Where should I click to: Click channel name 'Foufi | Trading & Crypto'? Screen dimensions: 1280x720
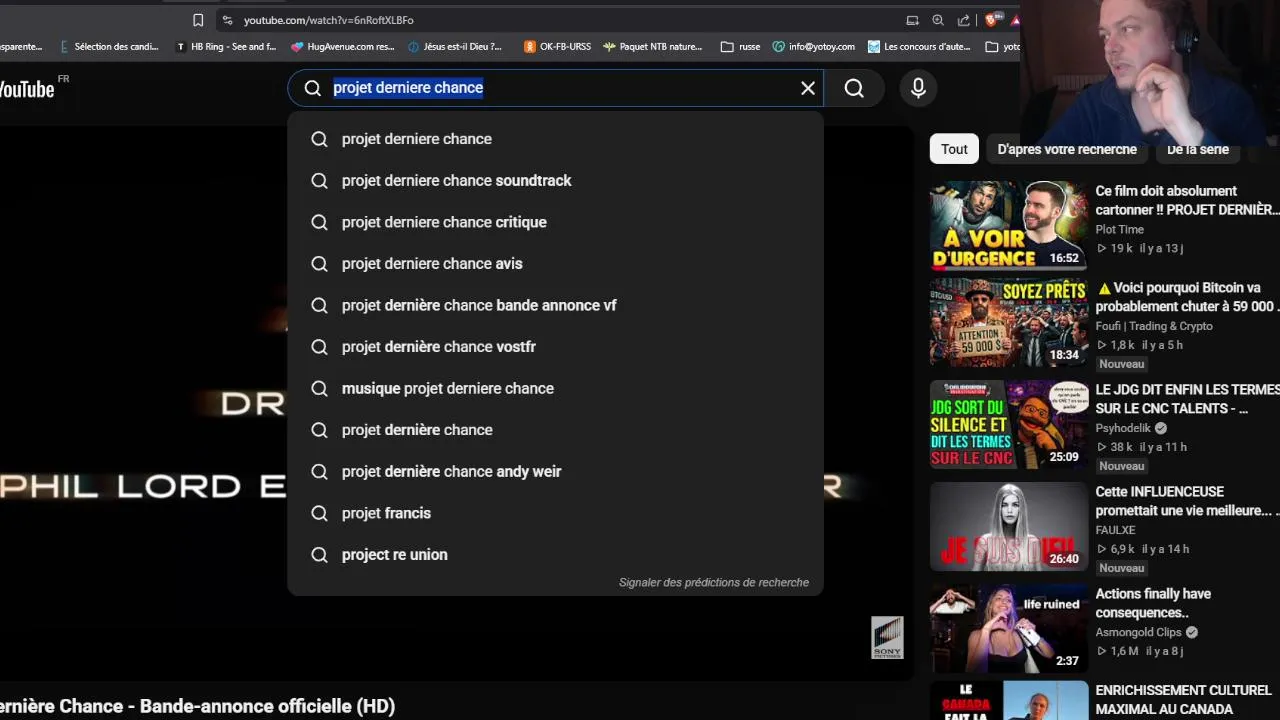1154,326
